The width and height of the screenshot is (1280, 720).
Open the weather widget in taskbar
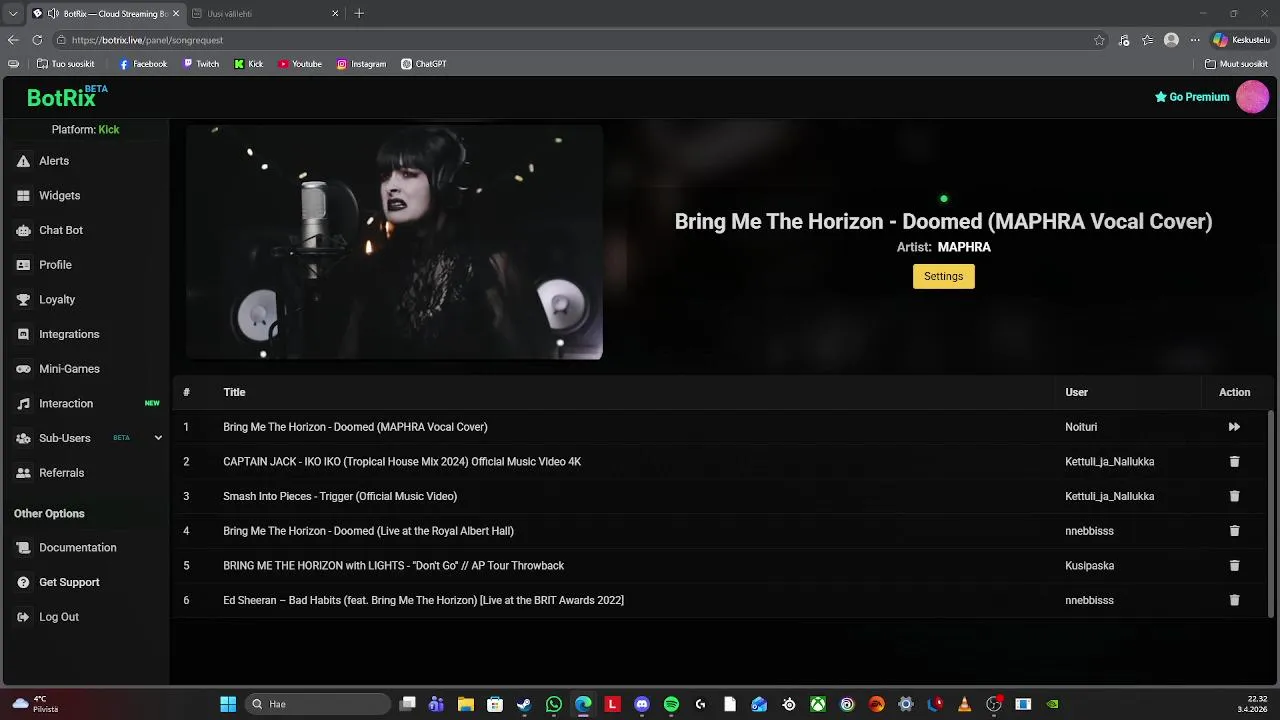[34, 704]
